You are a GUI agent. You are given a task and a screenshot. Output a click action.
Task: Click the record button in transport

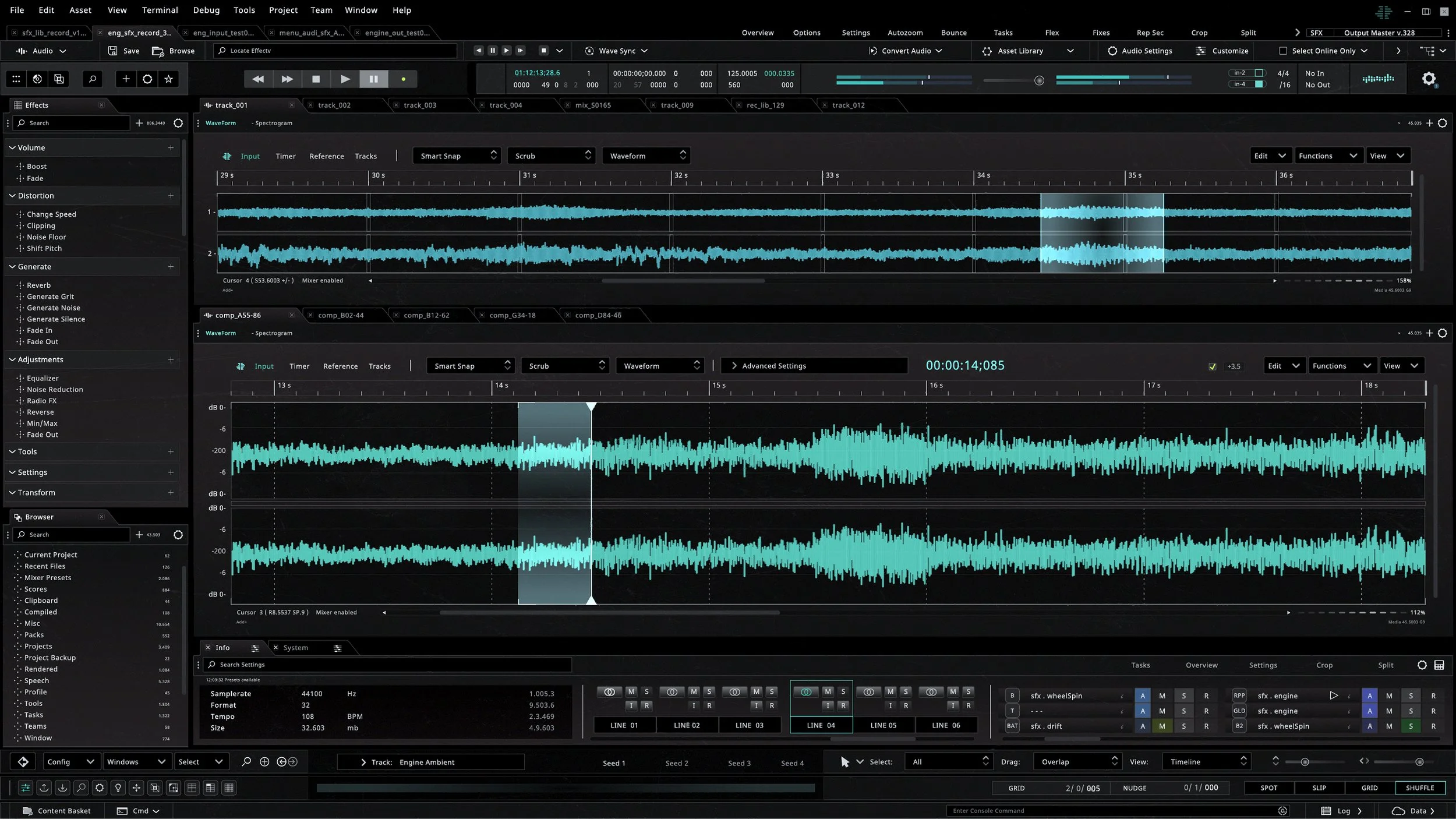point(403,79)
